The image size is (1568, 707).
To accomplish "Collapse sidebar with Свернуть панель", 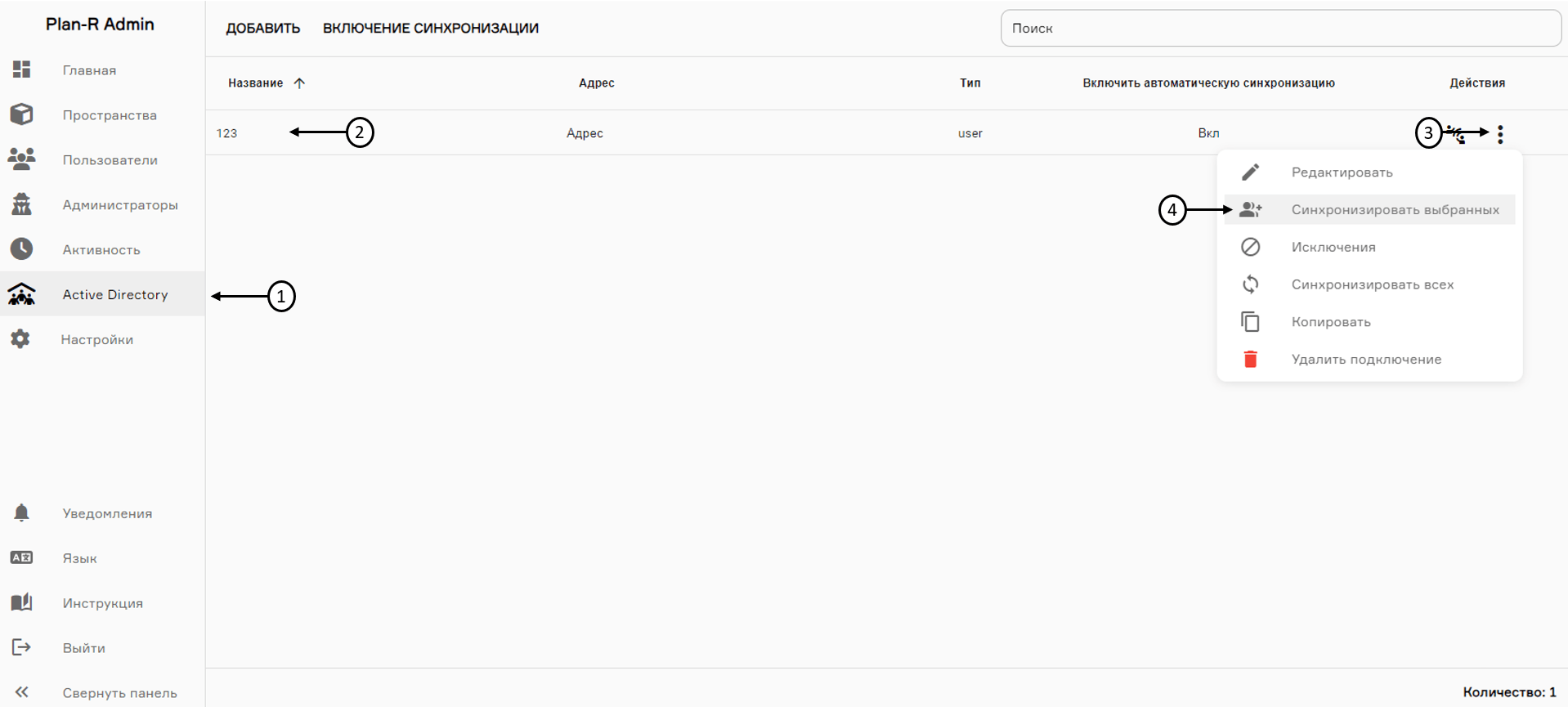I will point(22,692).
